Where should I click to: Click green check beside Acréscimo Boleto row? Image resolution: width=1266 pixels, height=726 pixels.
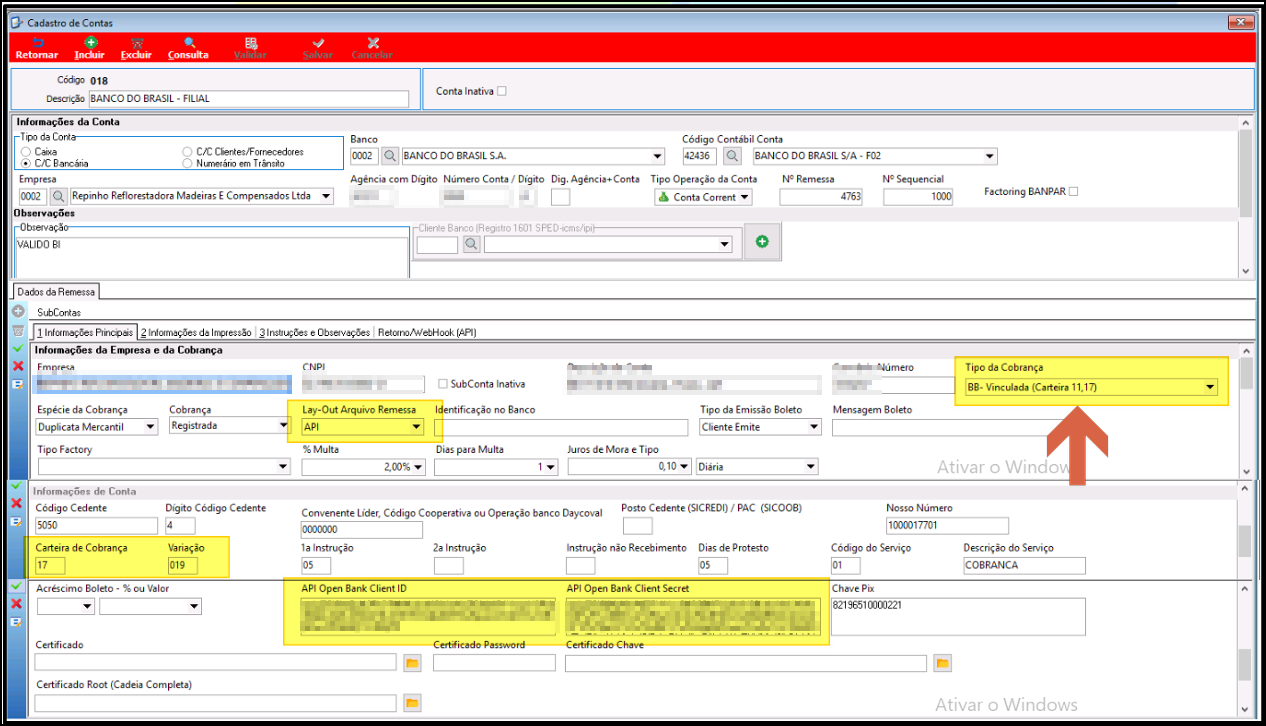16,586
